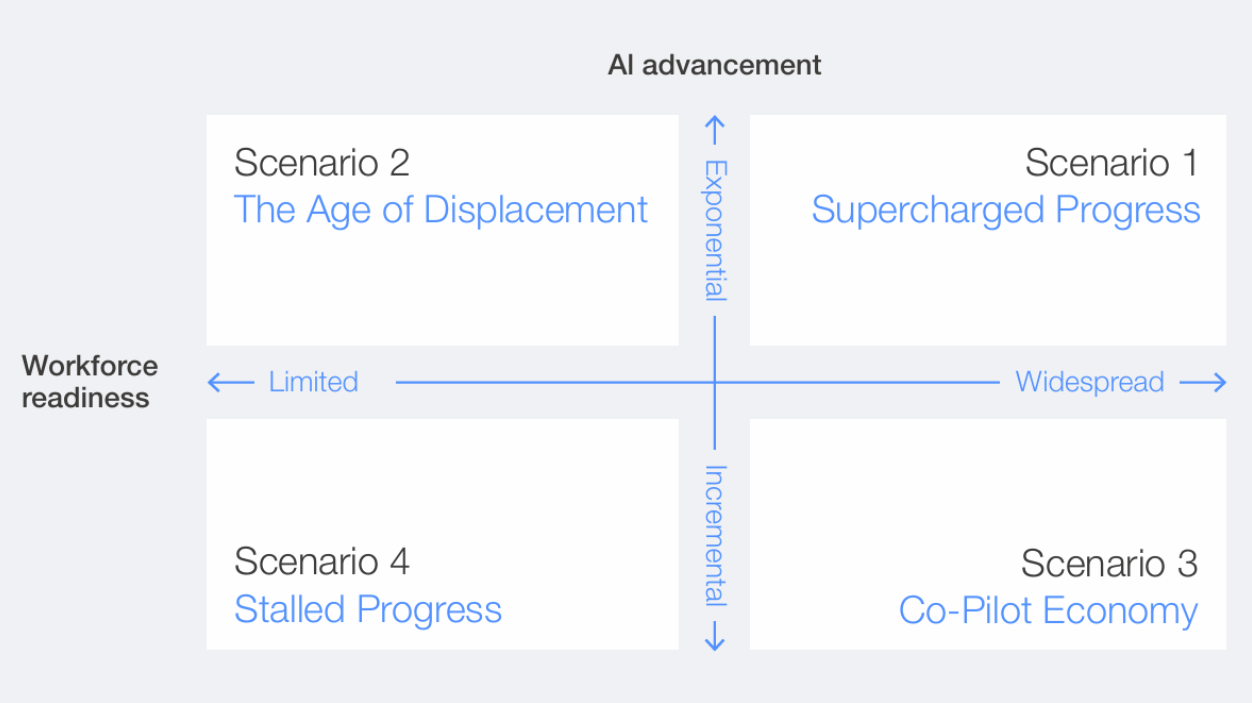
Task: Select the Stalled Progress link
Action: tap(367, 610)
